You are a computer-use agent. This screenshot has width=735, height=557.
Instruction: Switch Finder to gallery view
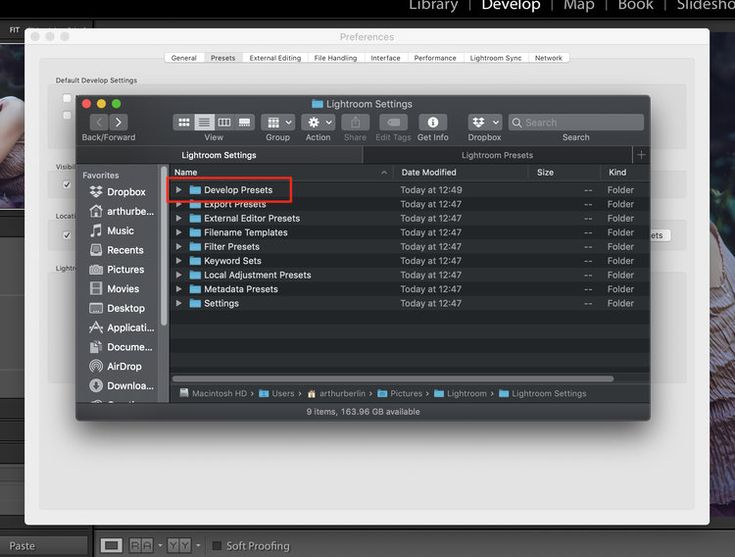244,122
